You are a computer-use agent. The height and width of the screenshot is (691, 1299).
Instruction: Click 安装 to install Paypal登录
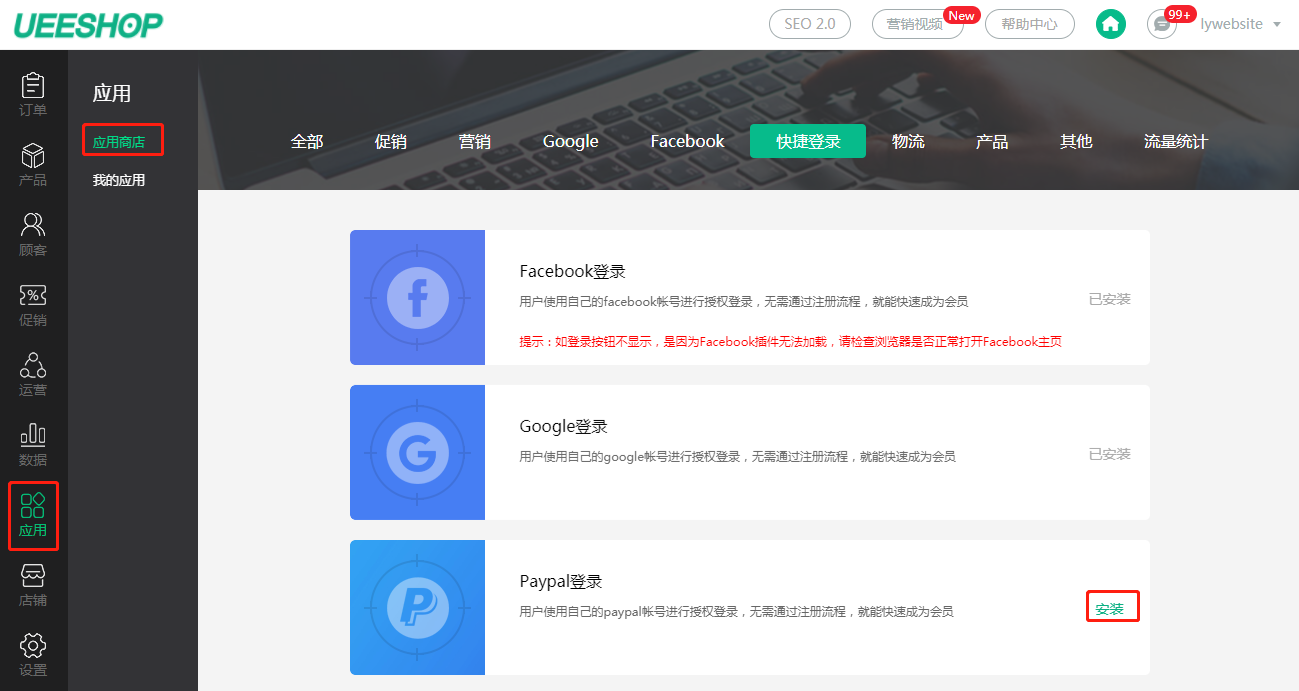click(1111, 608)
